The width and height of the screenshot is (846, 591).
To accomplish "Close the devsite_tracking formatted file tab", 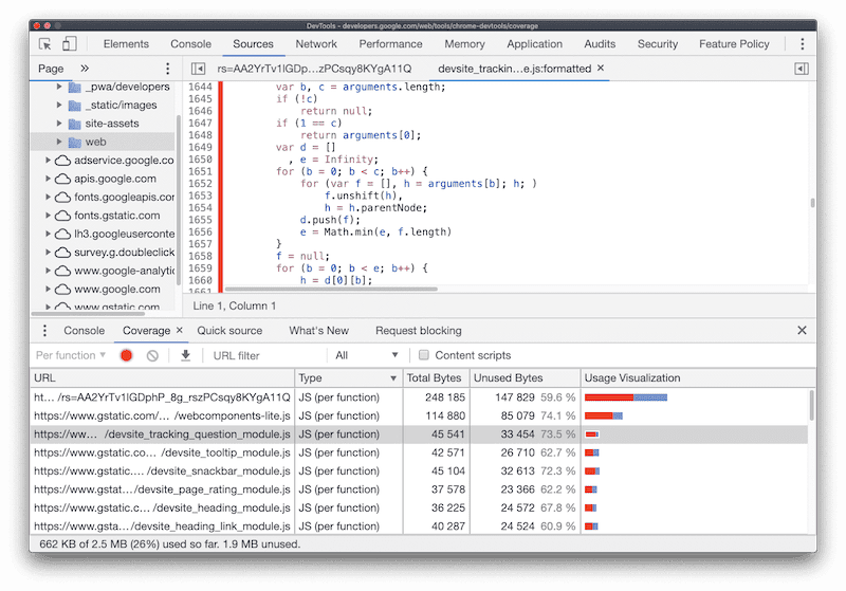I will (x=601, y=68).
